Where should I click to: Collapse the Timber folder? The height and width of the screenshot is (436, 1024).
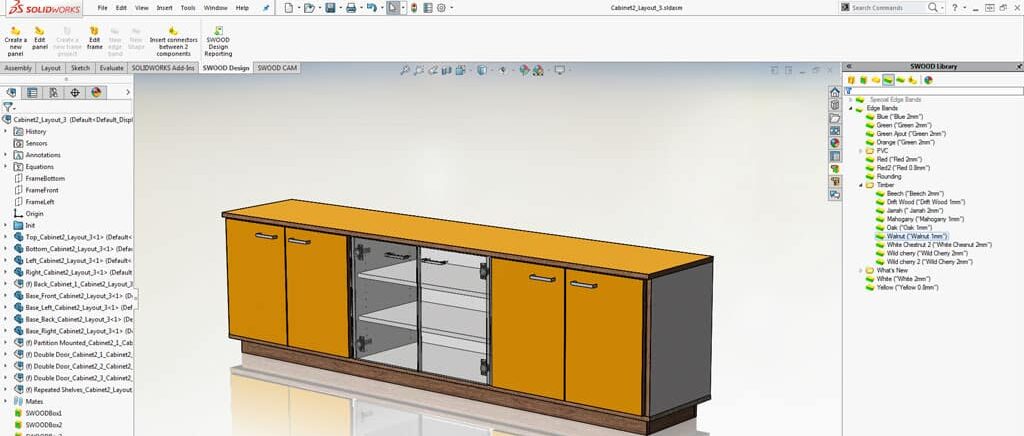point(861,185)
